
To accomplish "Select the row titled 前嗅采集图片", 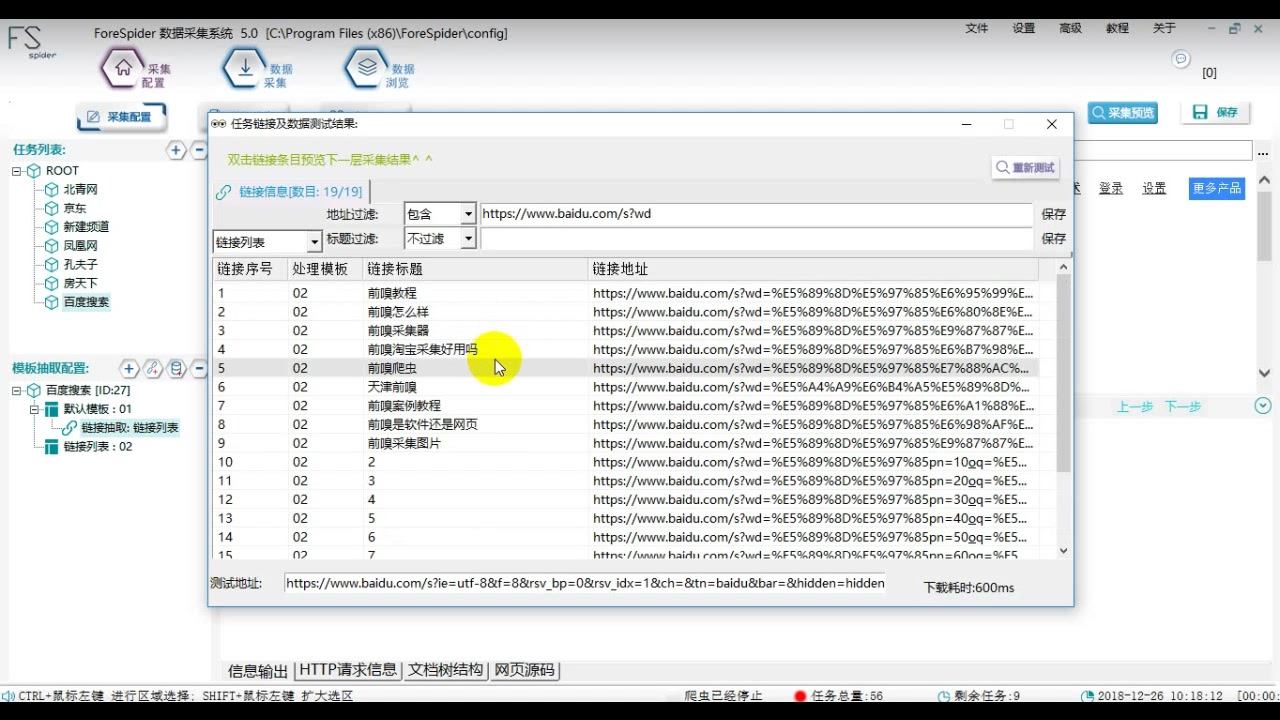I will tap(626, 443).
